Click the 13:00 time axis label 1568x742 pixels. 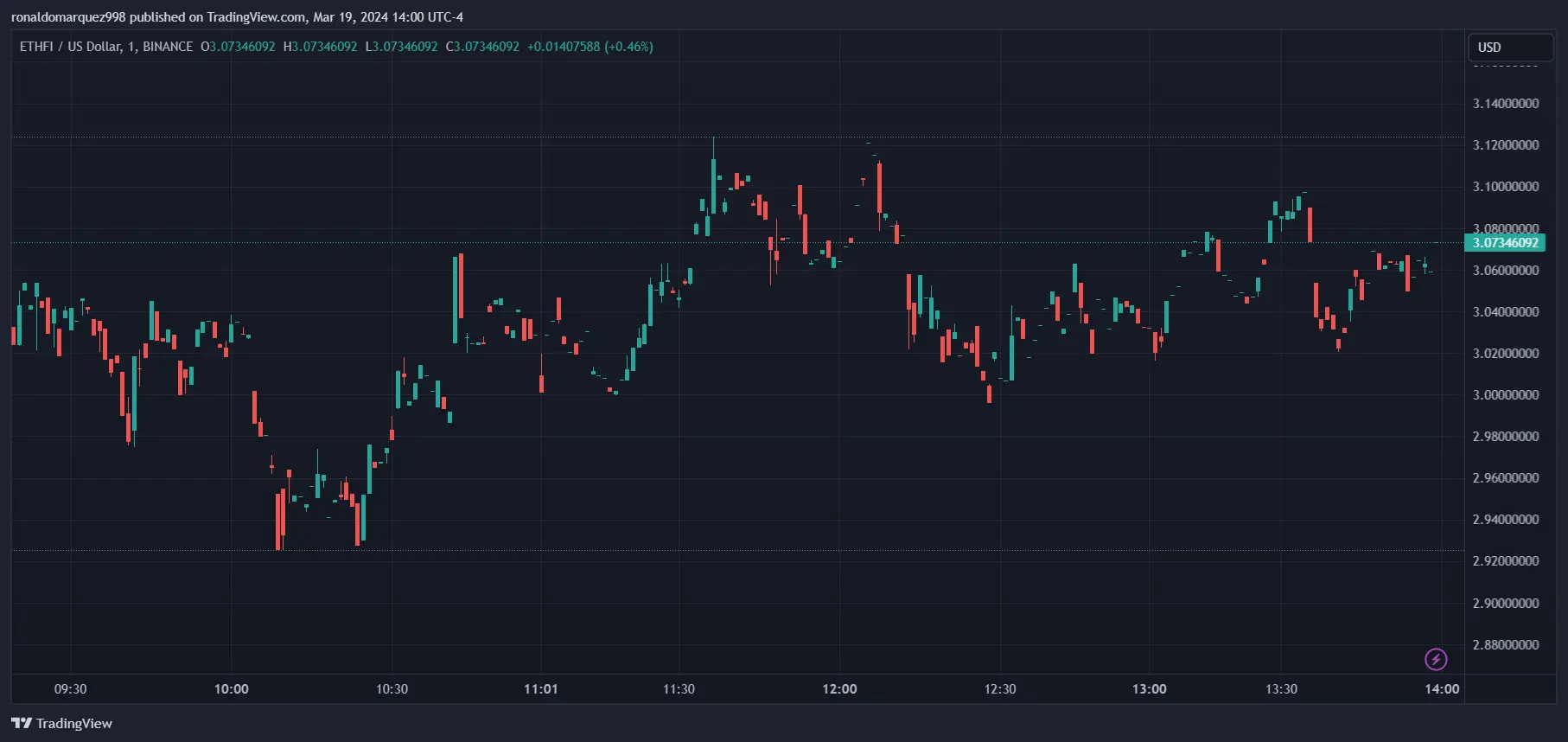pos(1150,689)
